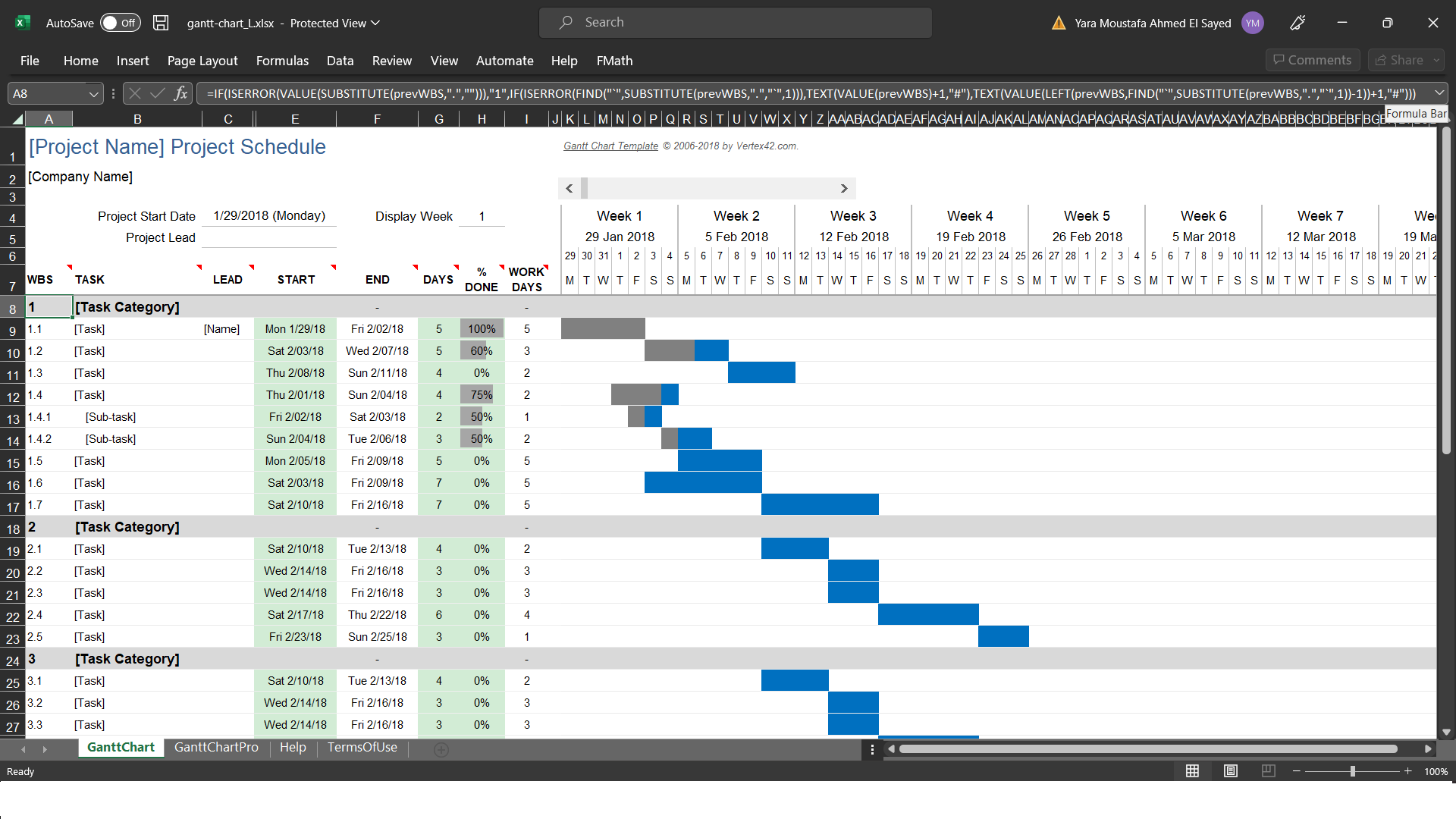Open the Formulas ribbon tab
This screenshot has width=1456, height=819.
pos(282,61)
